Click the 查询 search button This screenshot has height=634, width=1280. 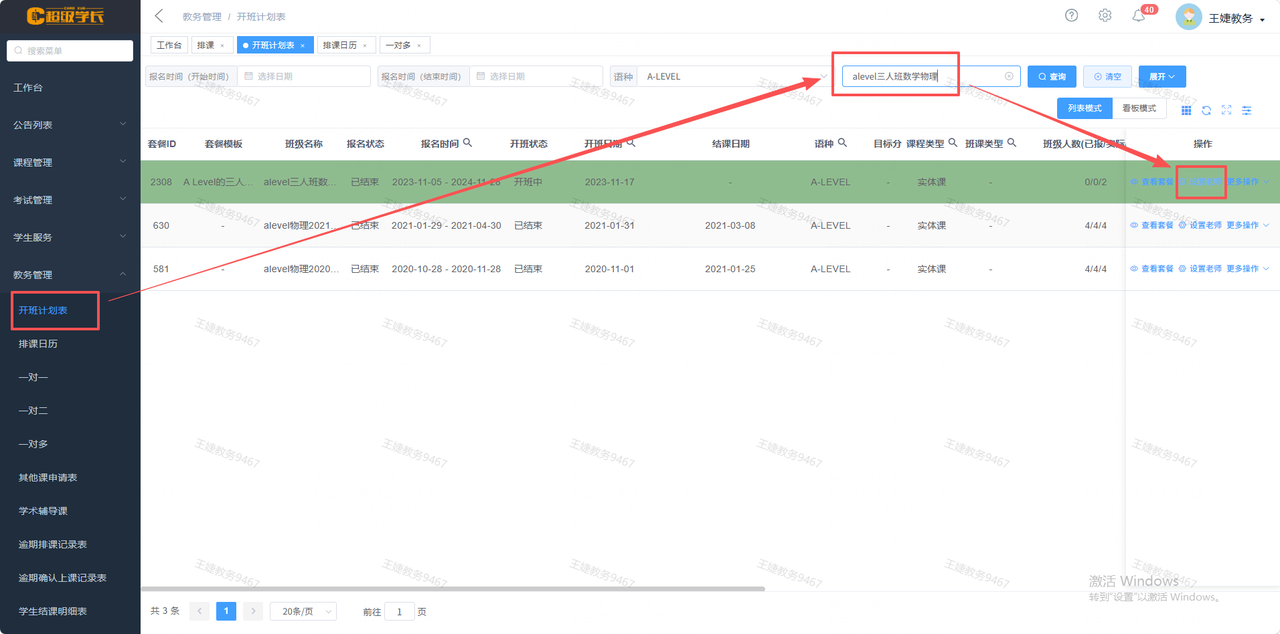[x=1052, y=76]
